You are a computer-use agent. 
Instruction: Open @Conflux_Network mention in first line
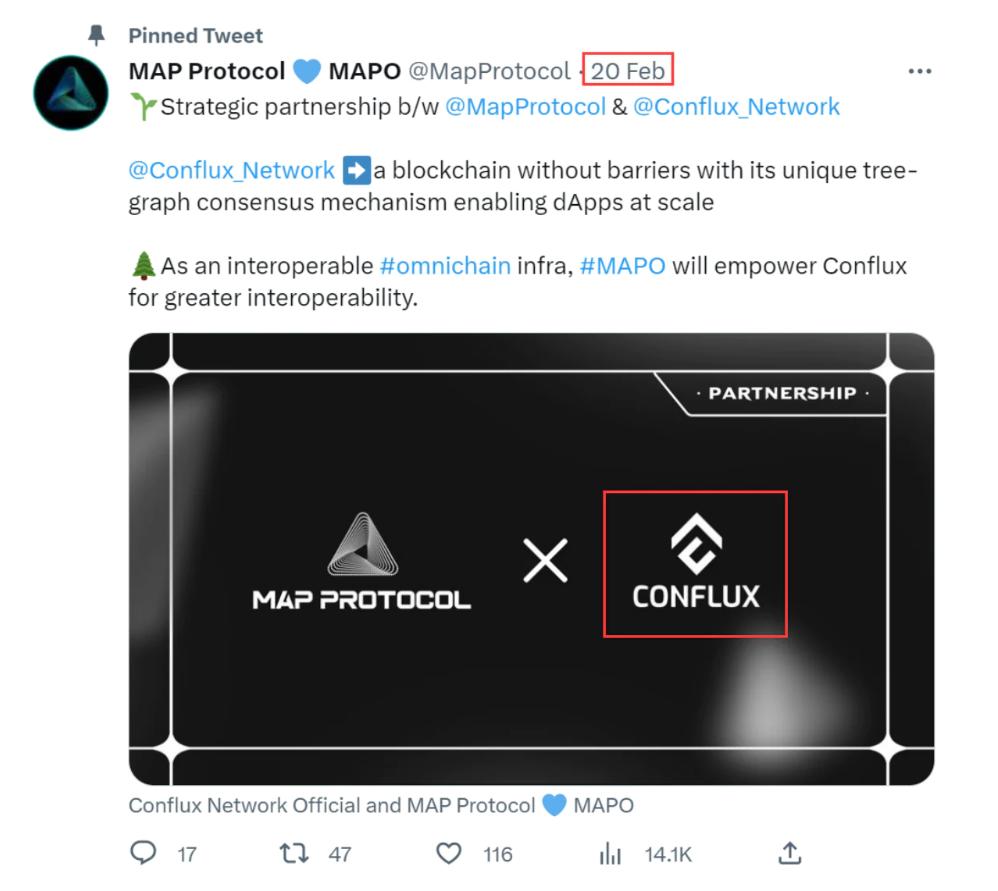736,106
